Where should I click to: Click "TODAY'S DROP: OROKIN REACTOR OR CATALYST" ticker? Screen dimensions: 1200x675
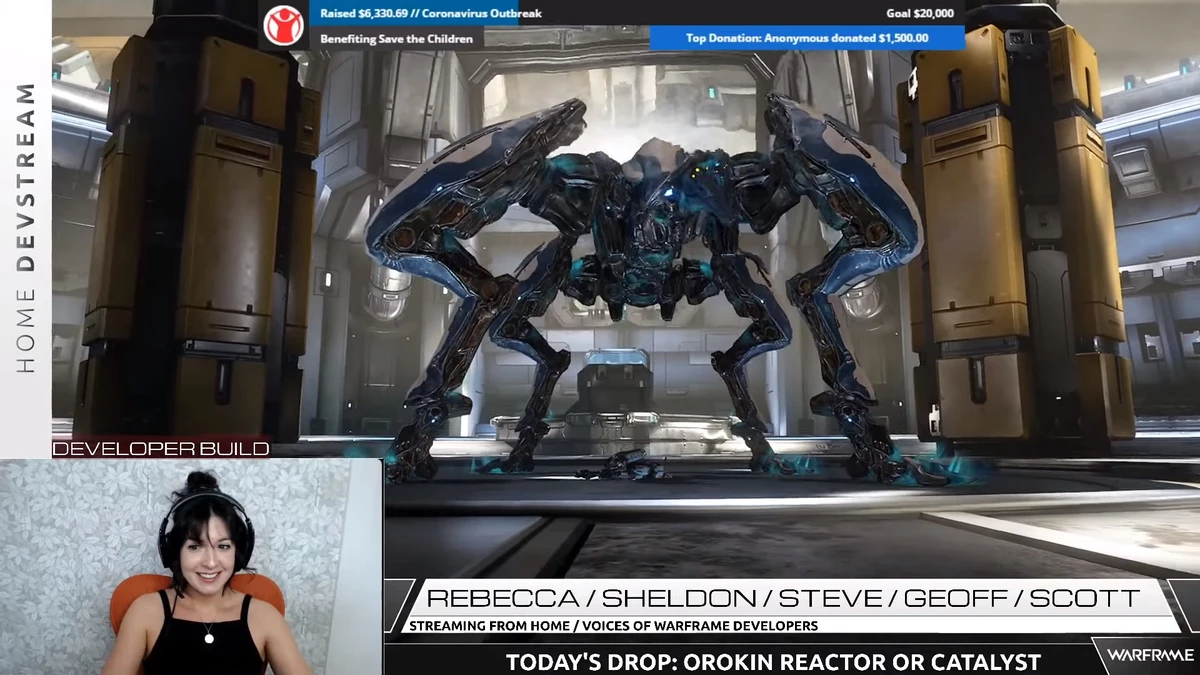(773, 661)
